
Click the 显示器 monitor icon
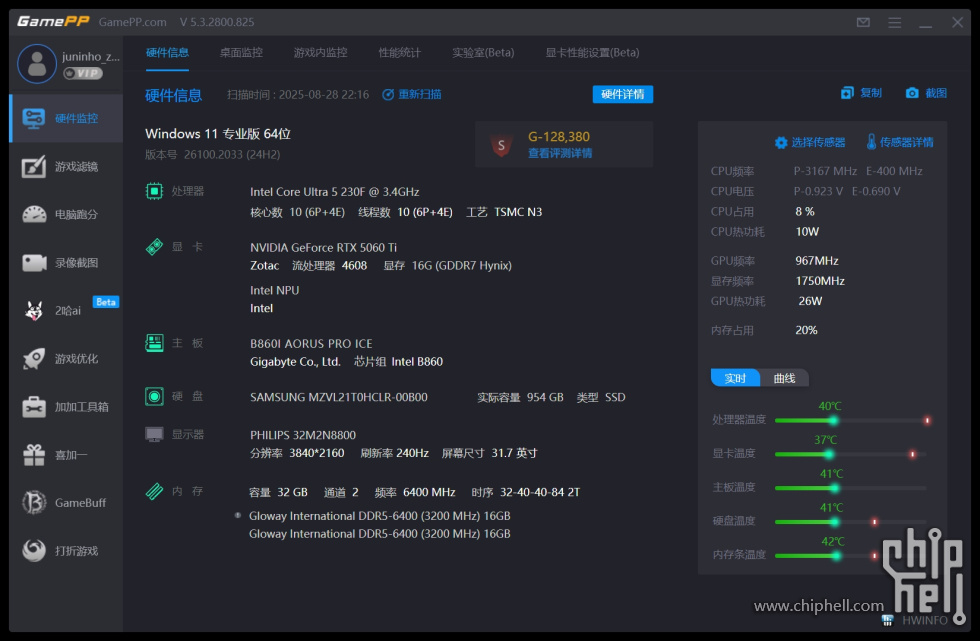tap(154, 434)
